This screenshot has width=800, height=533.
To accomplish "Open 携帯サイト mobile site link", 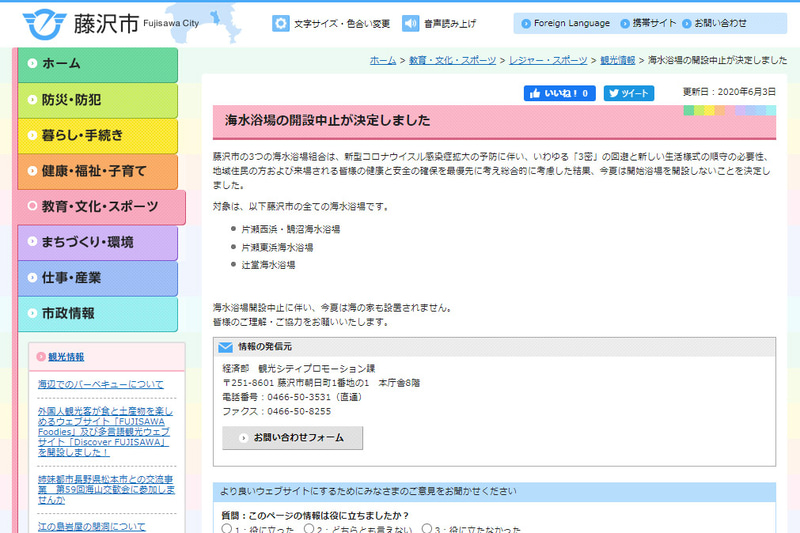I will [654, 23].
